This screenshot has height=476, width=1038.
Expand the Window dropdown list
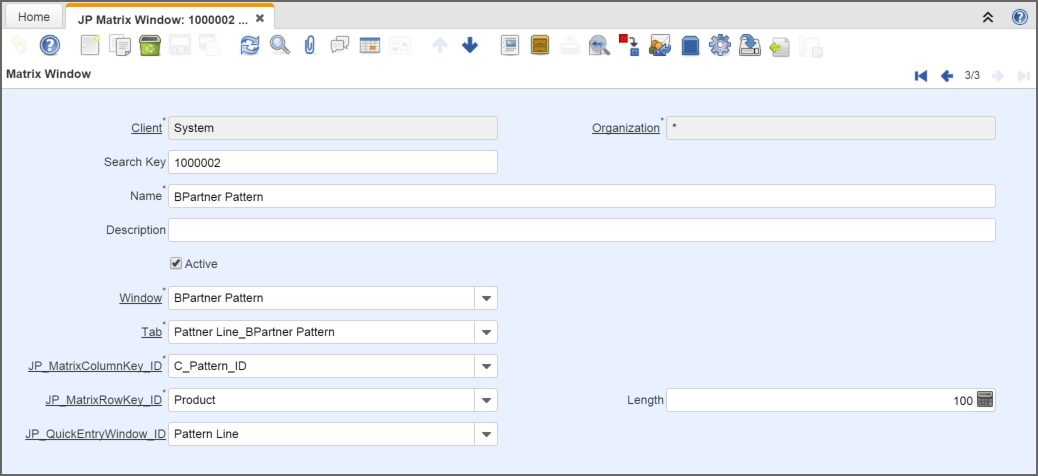pyautogui.click(x=485, y=298)
